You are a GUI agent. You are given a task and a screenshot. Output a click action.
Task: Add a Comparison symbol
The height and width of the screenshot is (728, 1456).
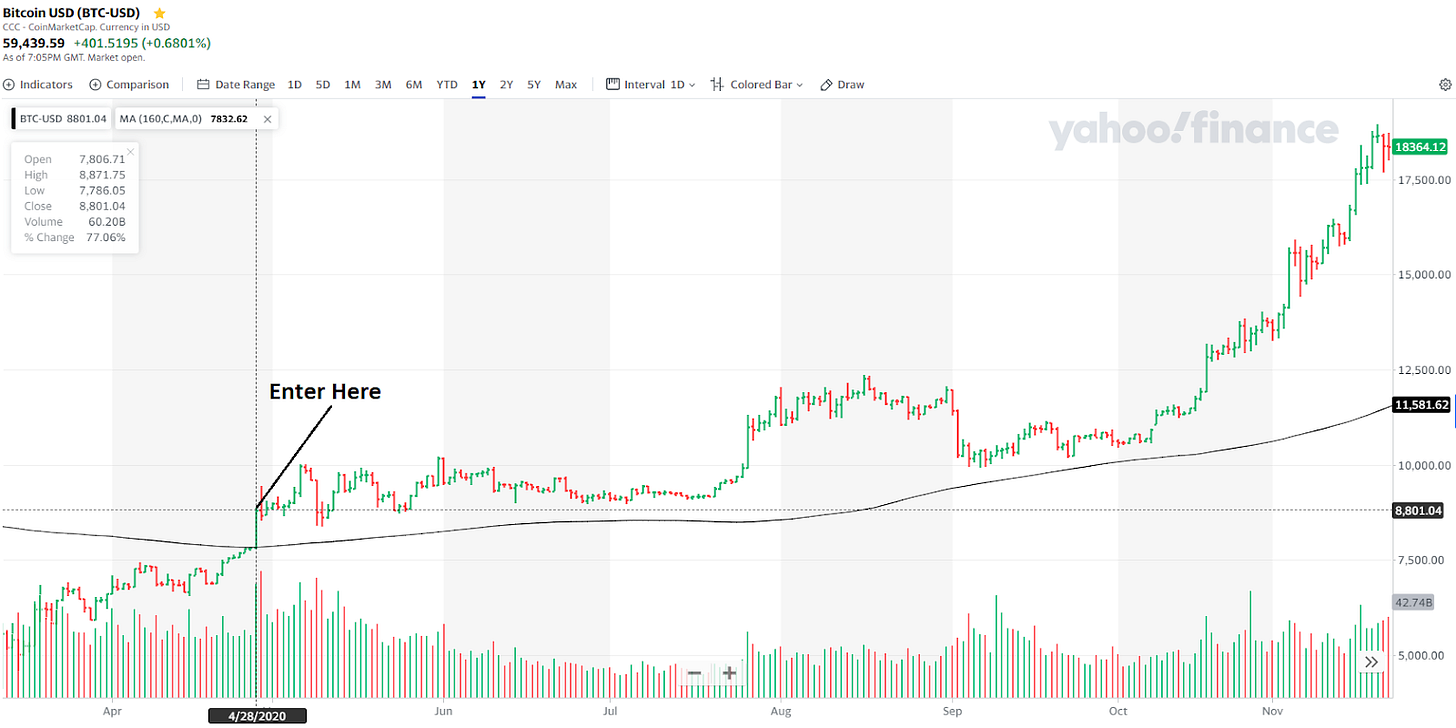tap(129, 85)
